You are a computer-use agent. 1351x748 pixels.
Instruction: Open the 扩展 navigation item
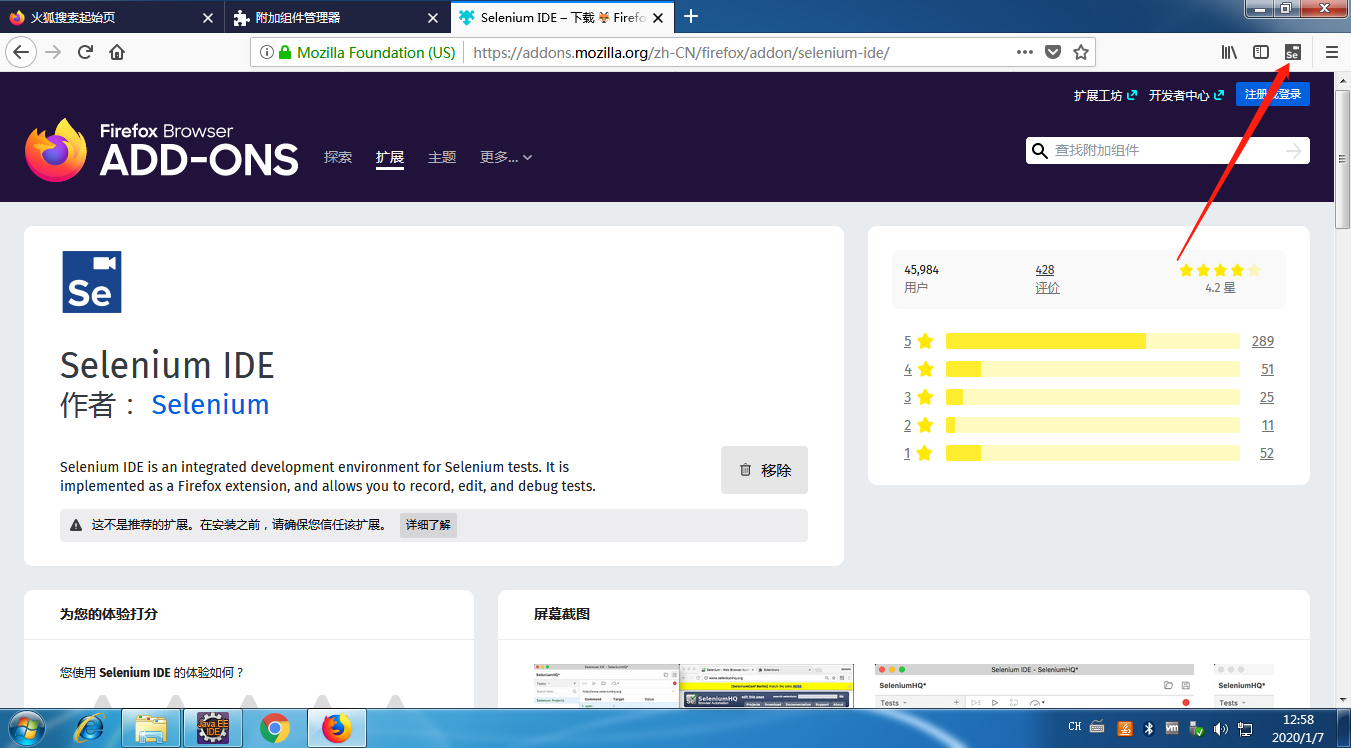tap(390, 157)
